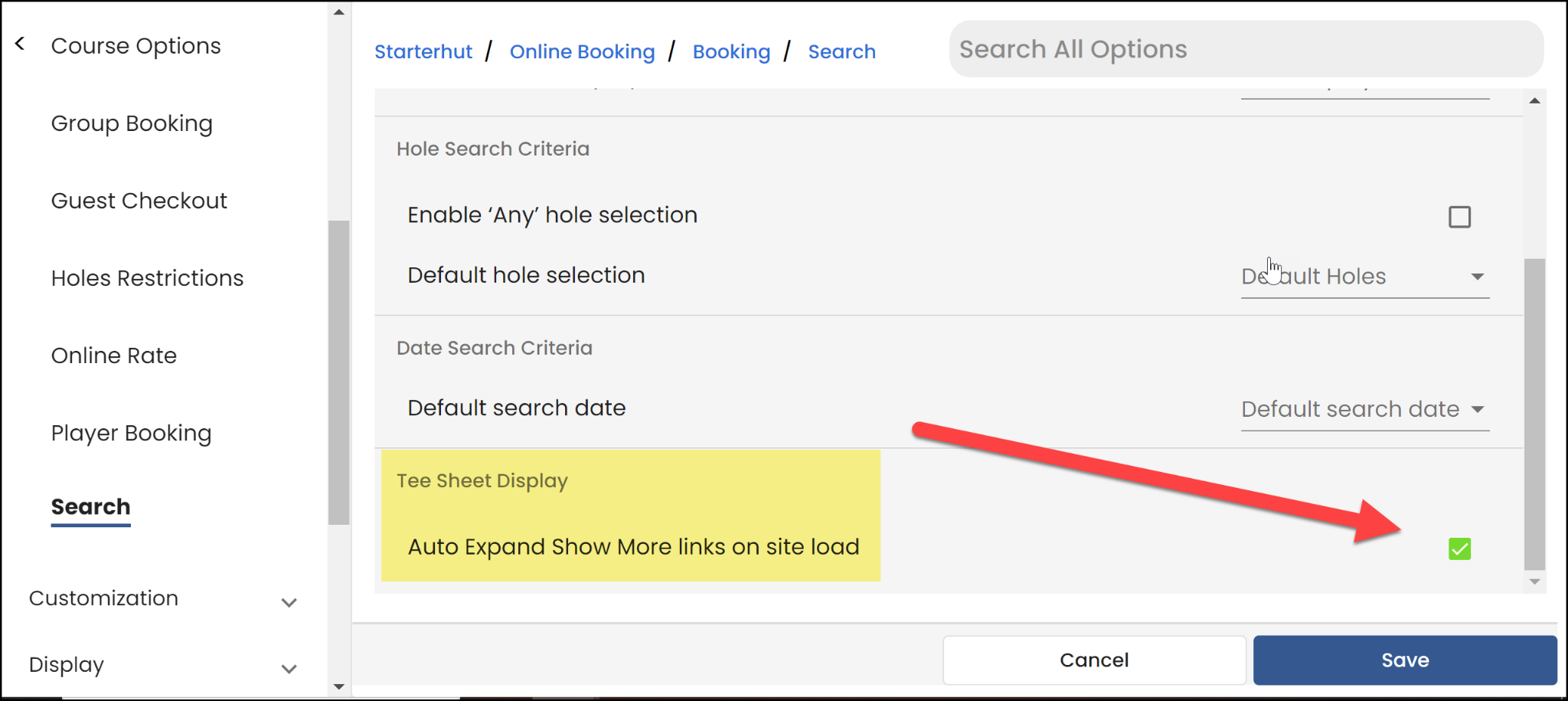Open Holes Restrictions settings
The image size is (1568, 701).
click(x=147, y=278)
